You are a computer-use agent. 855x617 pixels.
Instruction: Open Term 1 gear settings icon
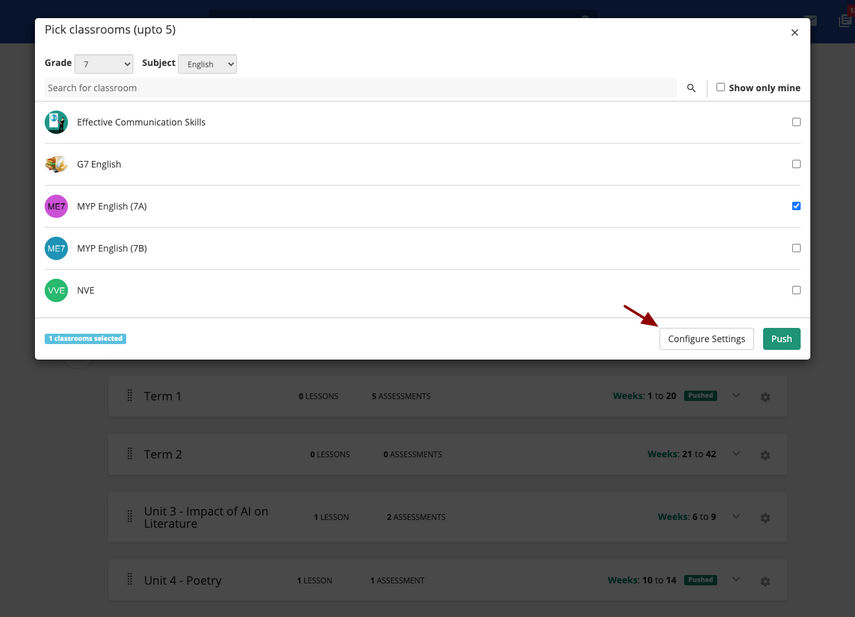coord(765,397)
